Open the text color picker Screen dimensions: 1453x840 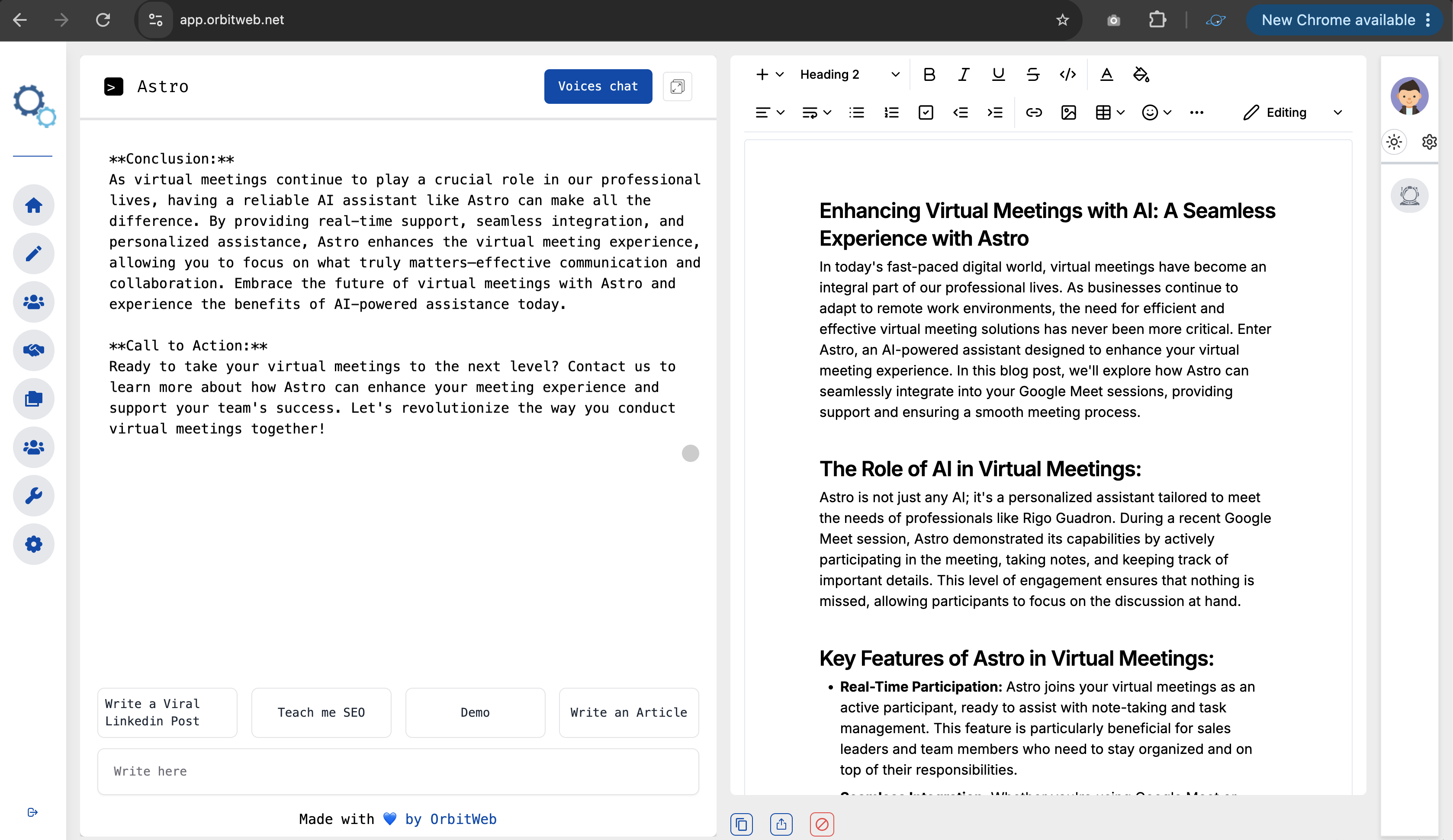coord(1106,74)
